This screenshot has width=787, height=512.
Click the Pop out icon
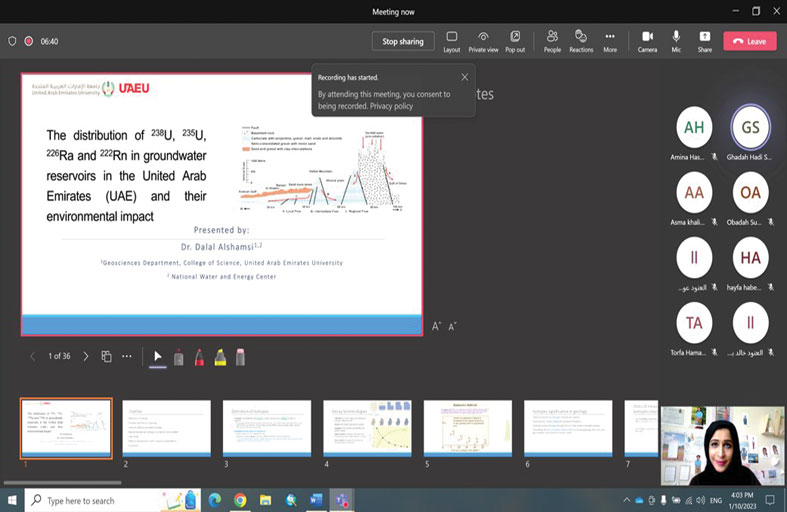pyautogui.click(x=515, y=40)
